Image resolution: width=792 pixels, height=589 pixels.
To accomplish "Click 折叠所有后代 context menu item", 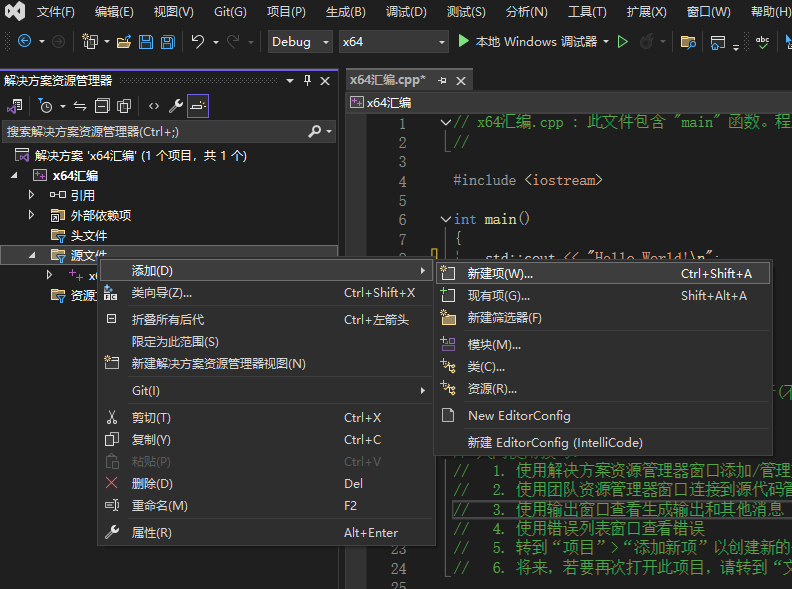I will point(266,320).
